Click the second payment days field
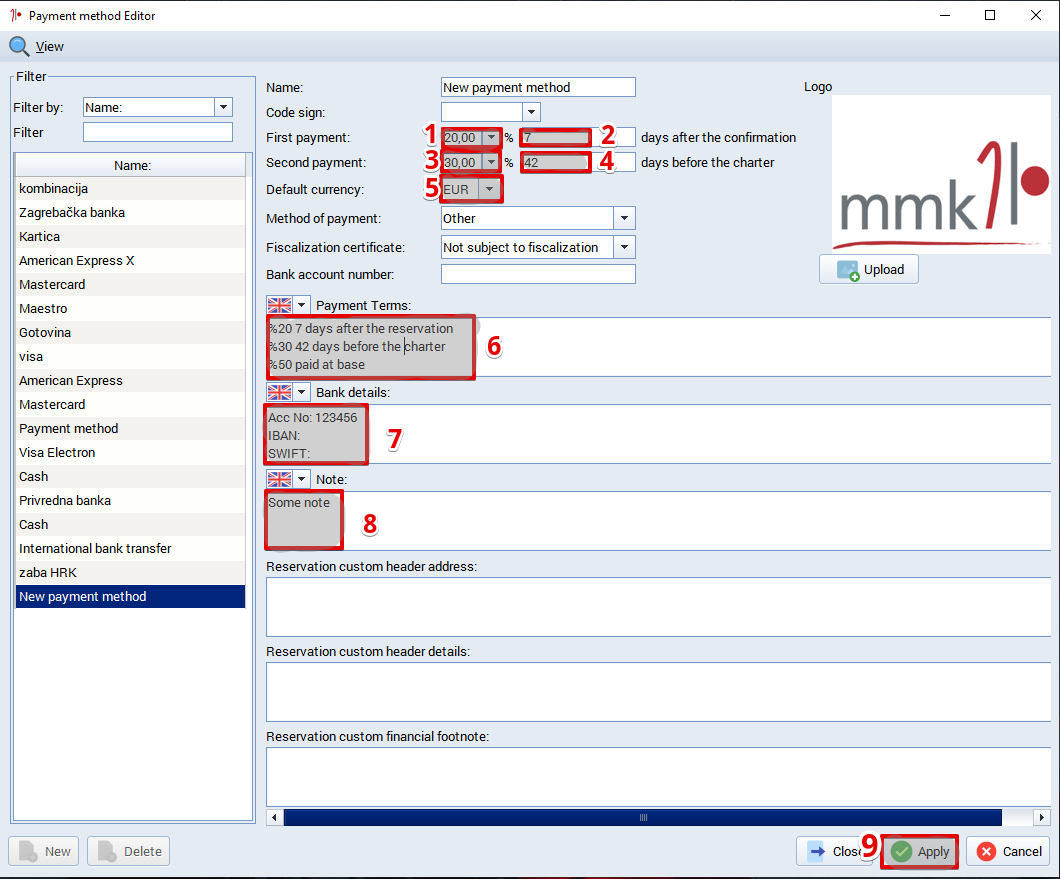This screenshot has height=879, width=1060. pos(578,163)
